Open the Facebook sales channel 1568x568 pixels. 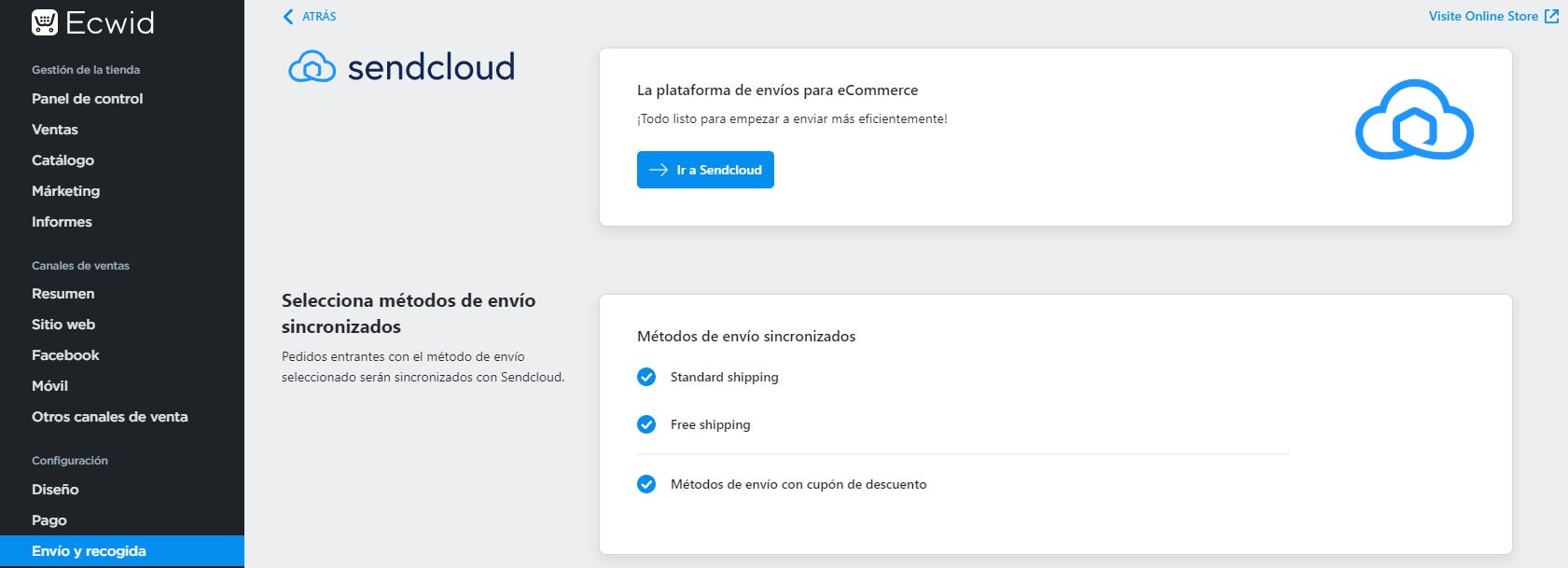(65, 355)
